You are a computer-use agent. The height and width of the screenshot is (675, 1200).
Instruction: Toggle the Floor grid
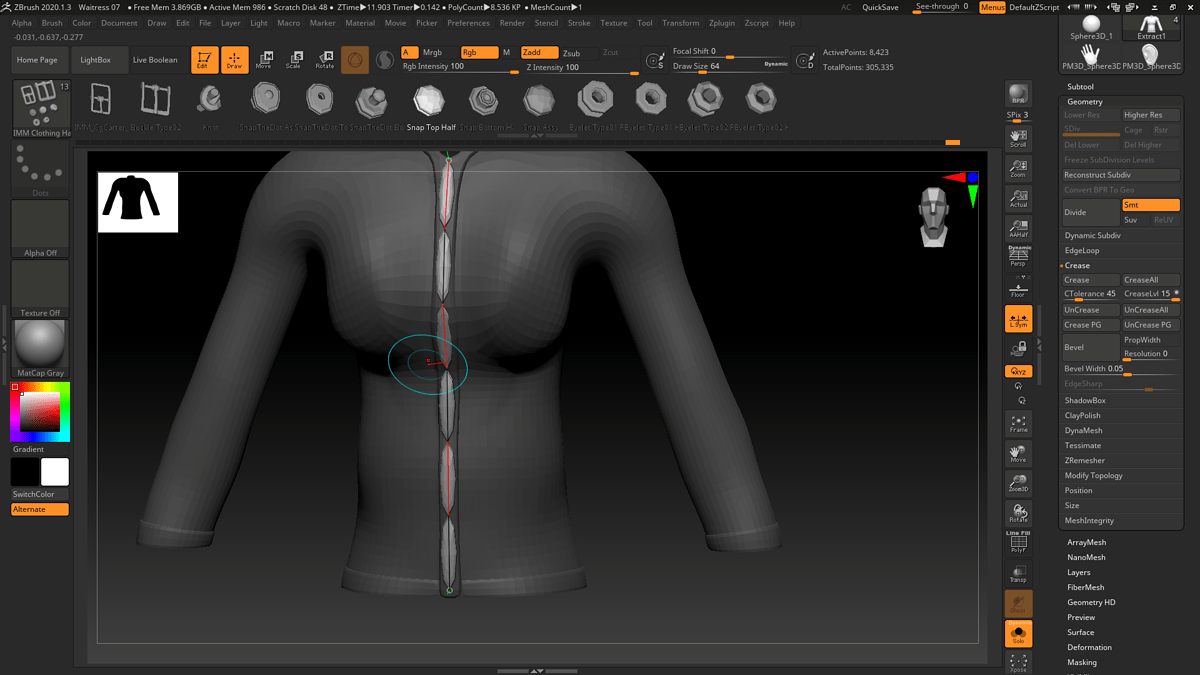click(1018, 287)
